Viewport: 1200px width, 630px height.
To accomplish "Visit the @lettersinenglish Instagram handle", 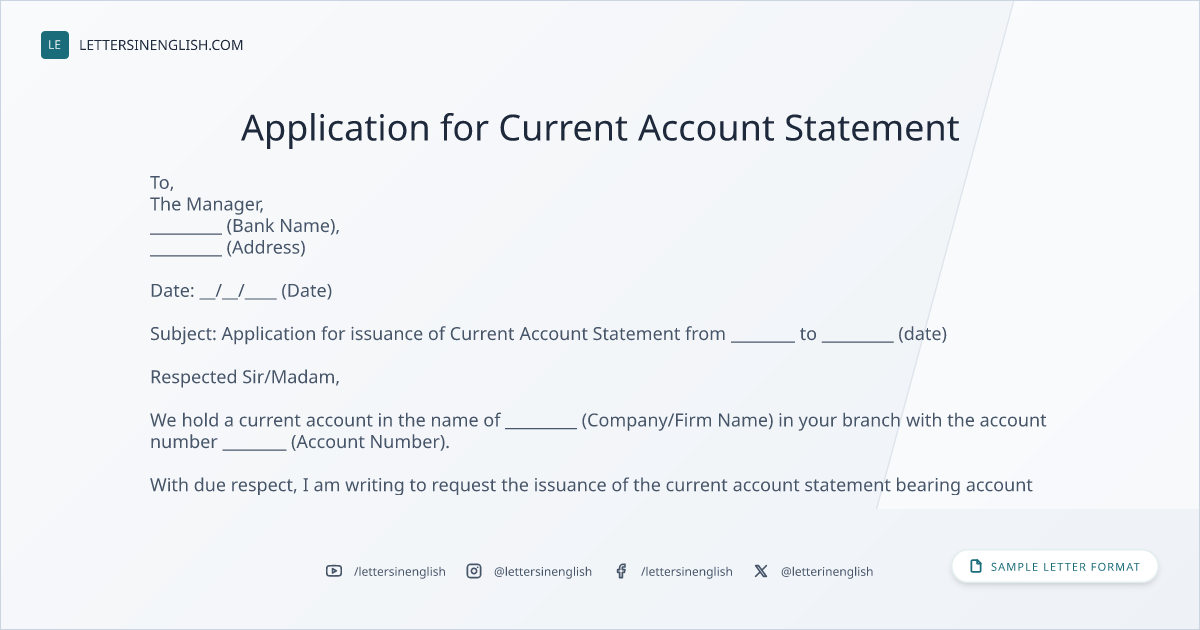I will coord(543,571).
